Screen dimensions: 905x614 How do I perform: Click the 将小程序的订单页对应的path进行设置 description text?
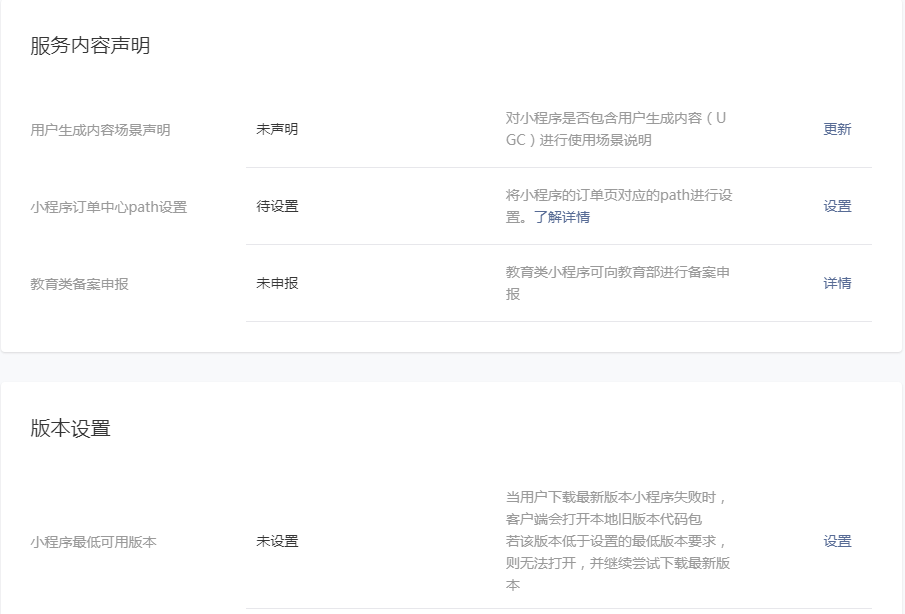pos(619,206)
